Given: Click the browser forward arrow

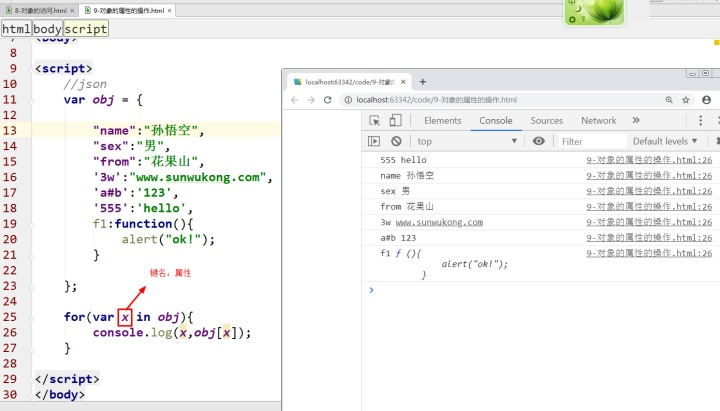Looking at the screenshot, I should tap(311, 100).
